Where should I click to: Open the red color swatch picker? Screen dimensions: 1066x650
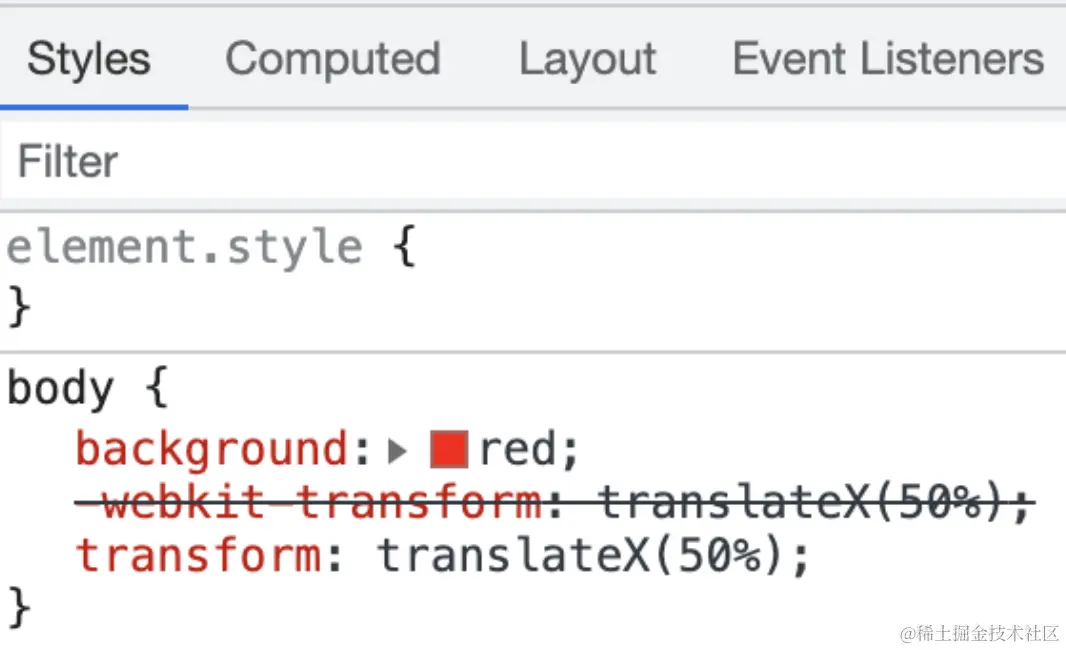[449, 449]
